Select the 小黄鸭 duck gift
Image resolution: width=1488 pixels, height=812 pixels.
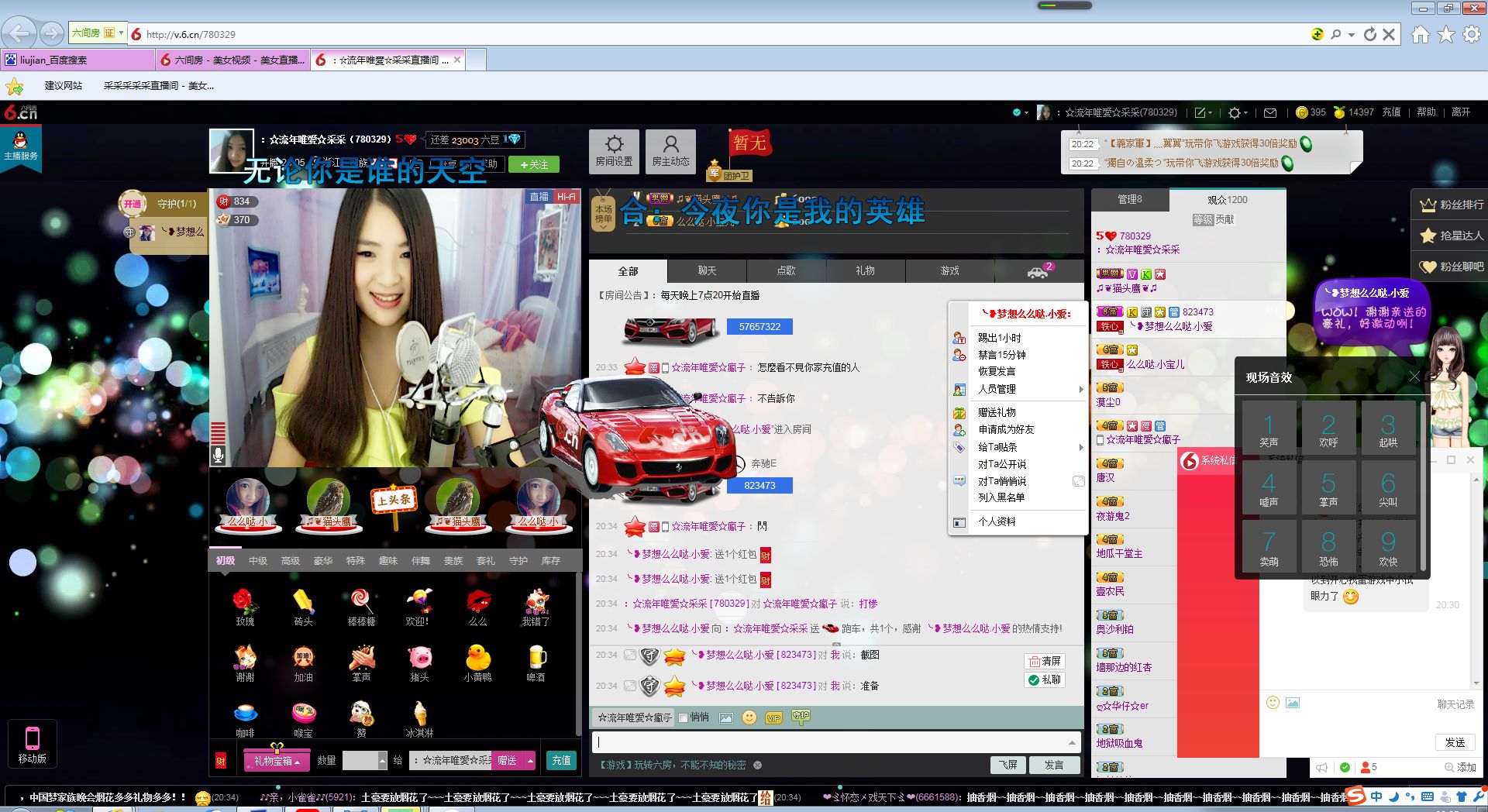pos(478,663)
